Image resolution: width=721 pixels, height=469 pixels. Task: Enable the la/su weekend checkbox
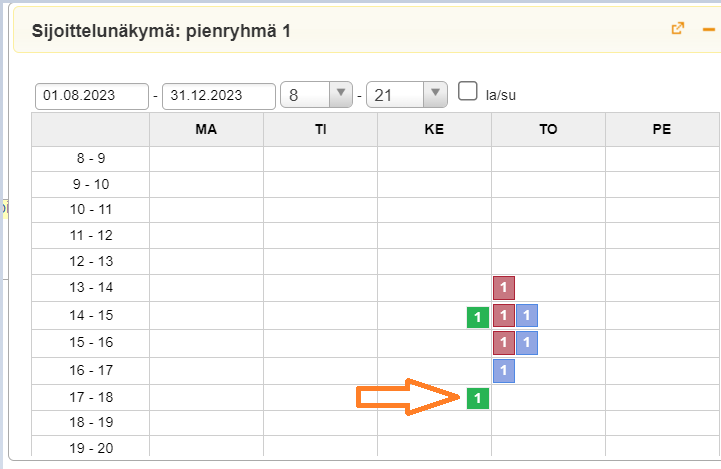point(467,91)
